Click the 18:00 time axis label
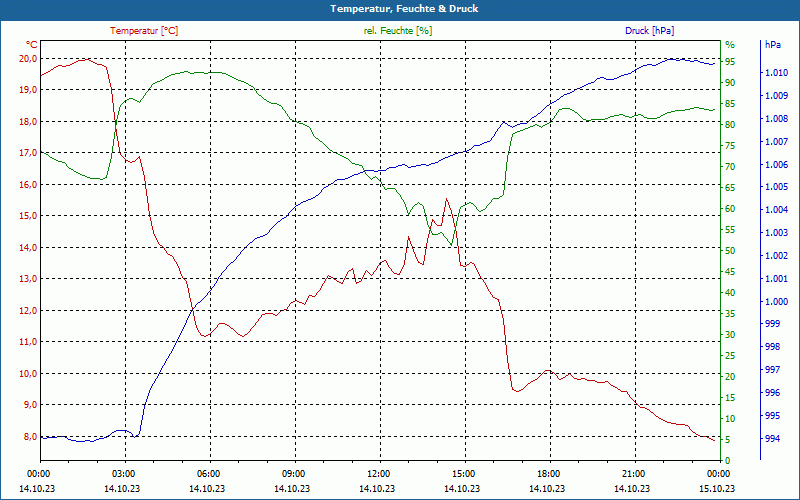The height and width of the screenshot is (500, 800). (x=547, y=473)
